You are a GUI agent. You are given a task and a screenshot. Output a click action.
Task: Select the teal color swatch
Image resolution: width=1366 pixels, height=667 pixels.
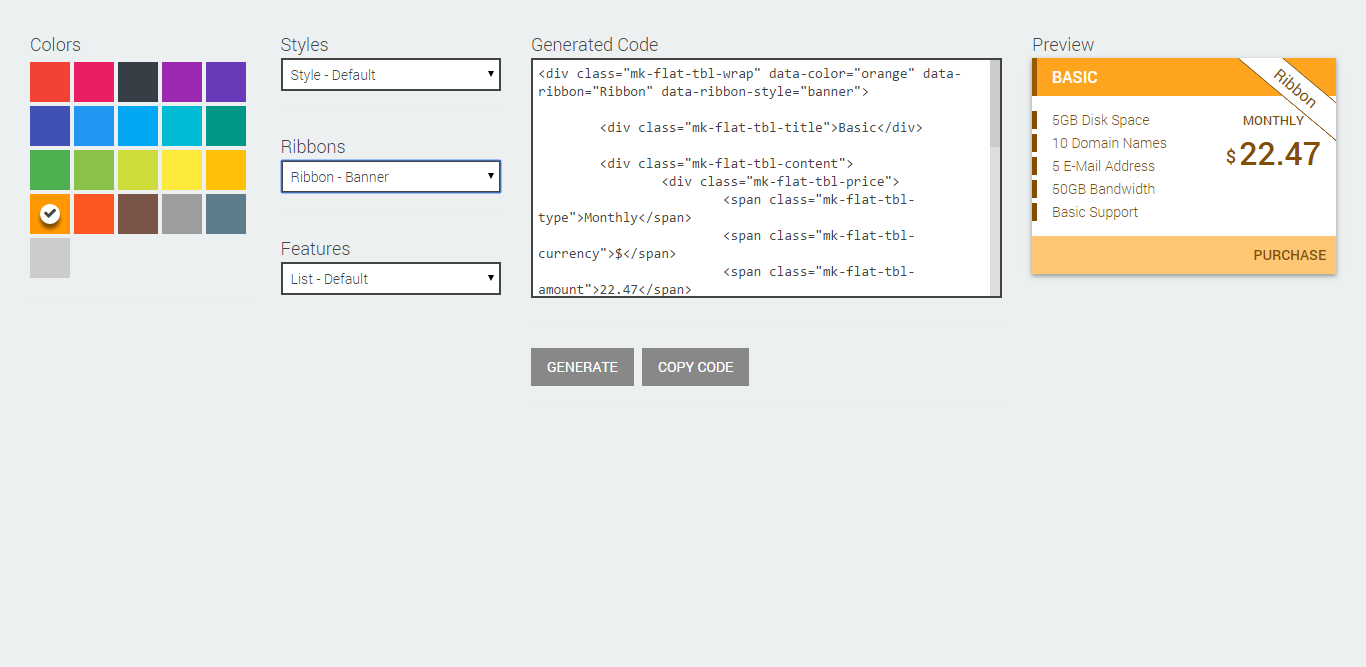pyautogui.click(x=226, y=126)
